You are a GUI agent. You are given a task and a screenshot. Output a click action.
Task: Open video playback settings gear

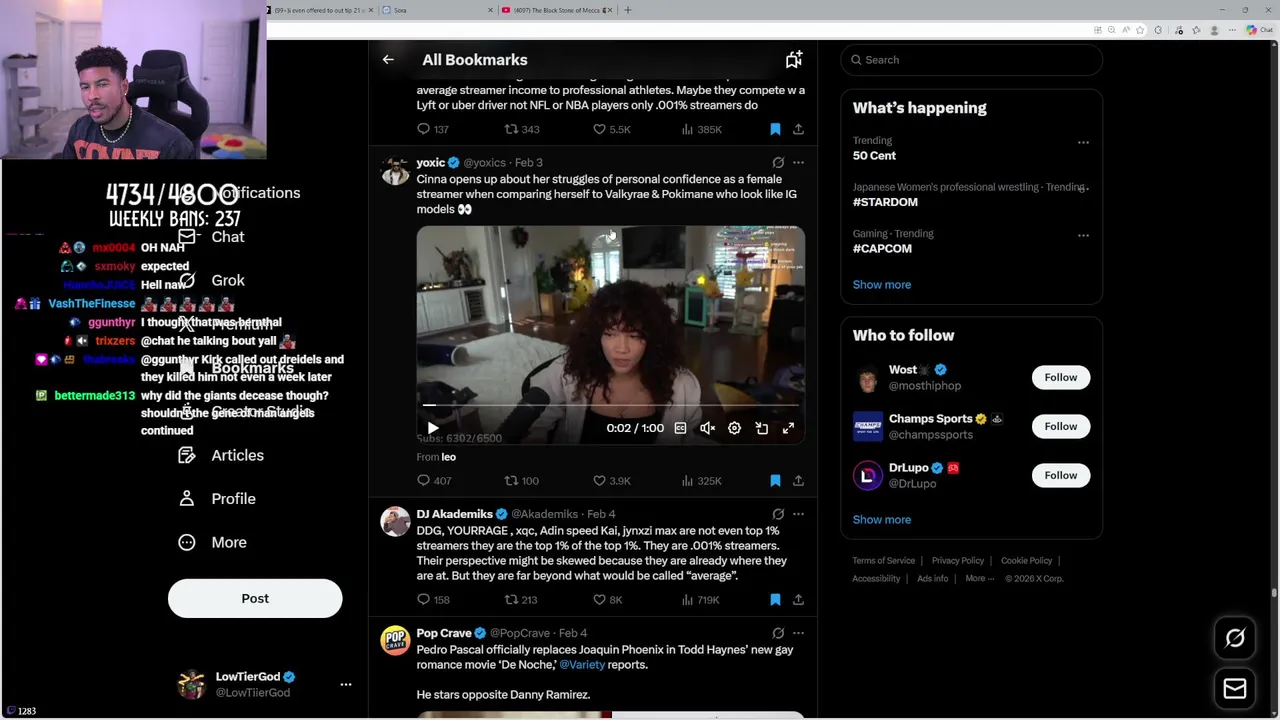click(734, 428)
